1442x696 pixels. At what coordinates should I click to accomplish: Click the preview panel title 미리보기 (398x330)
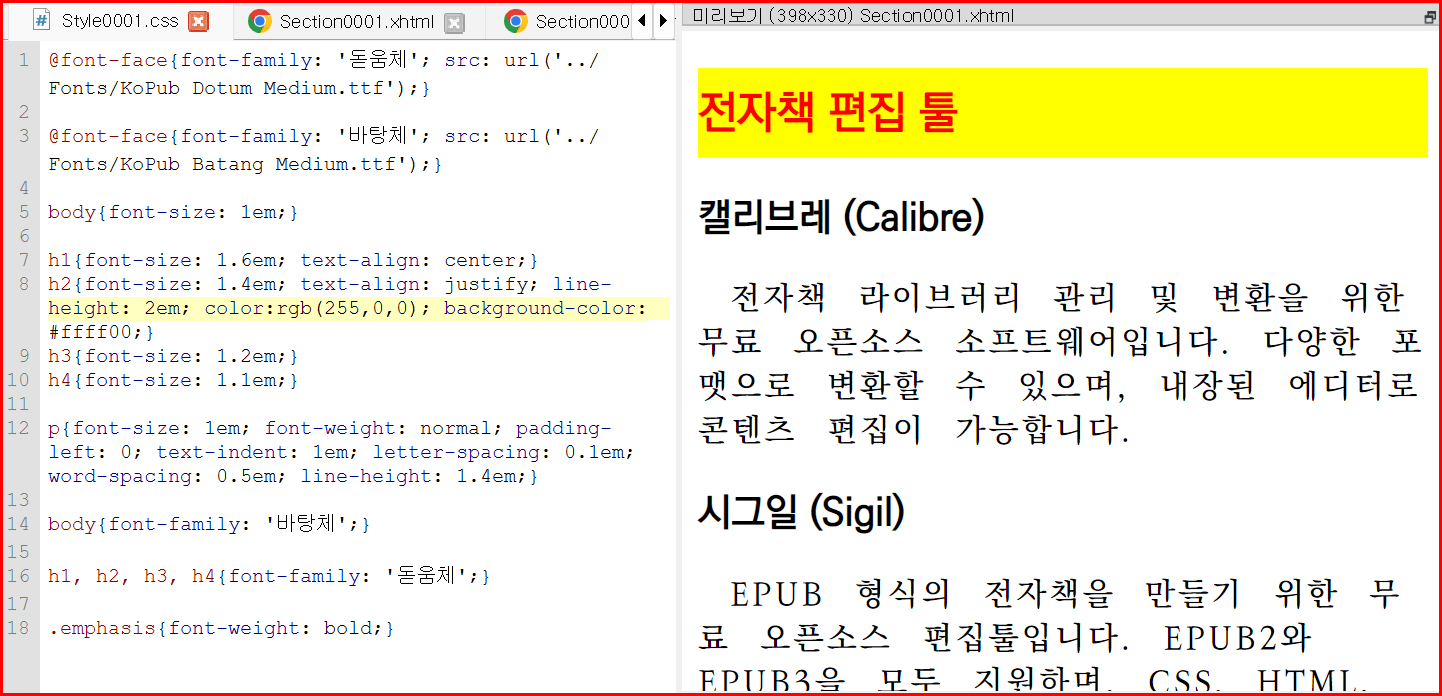pyautogui.click(x=853, y=16)
